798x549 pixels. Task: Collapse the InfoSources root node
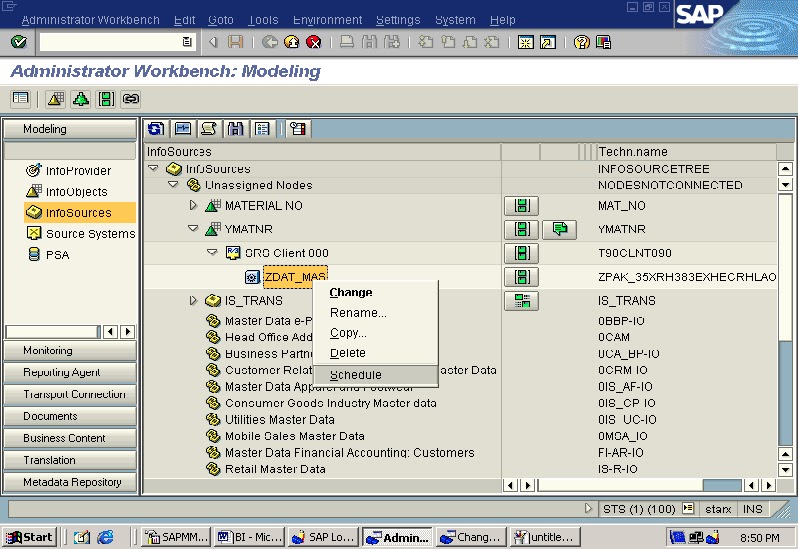coord(153,168)
